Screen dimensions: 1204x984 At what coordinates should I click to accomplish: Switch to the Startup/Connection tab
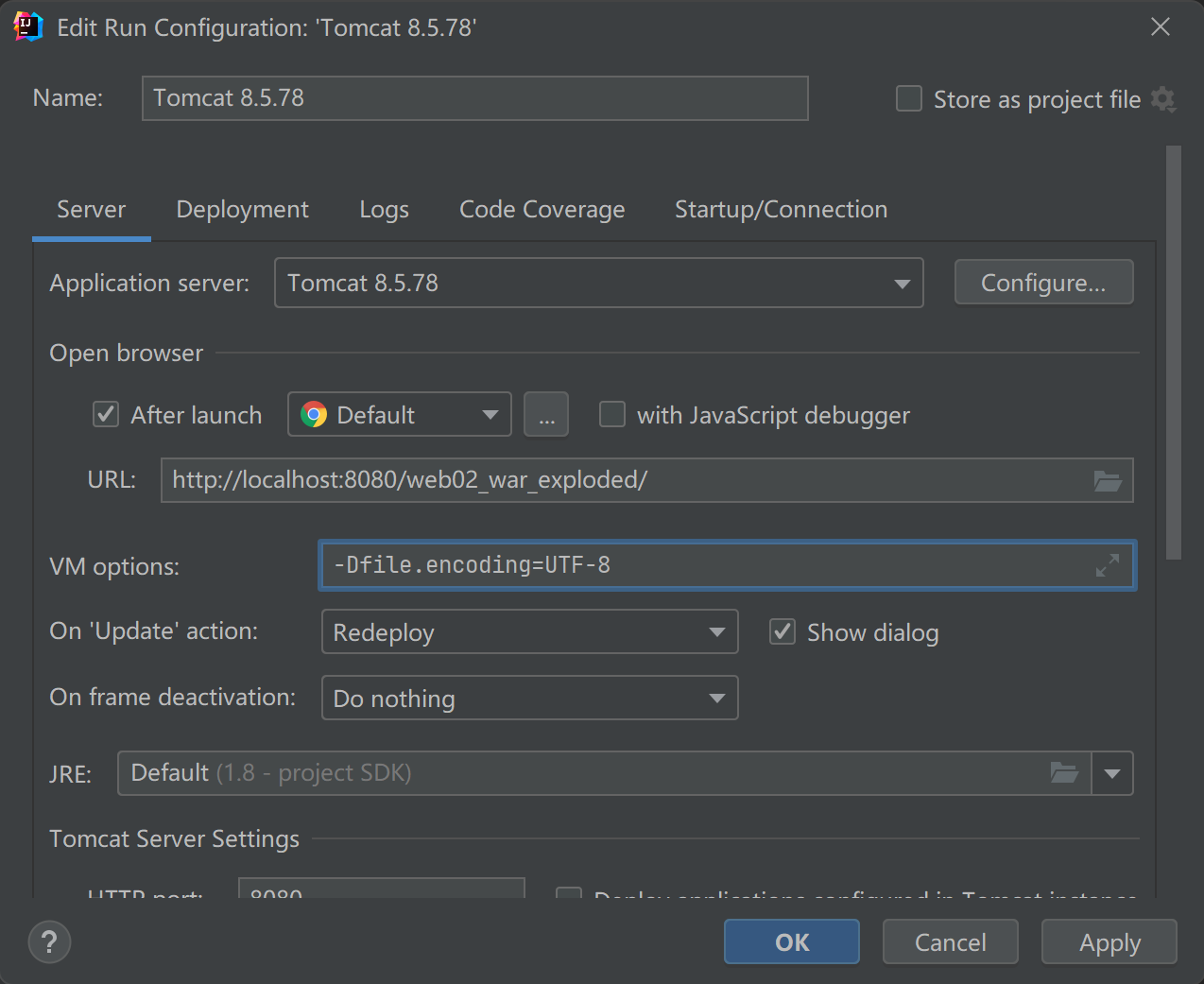[782, 210]
